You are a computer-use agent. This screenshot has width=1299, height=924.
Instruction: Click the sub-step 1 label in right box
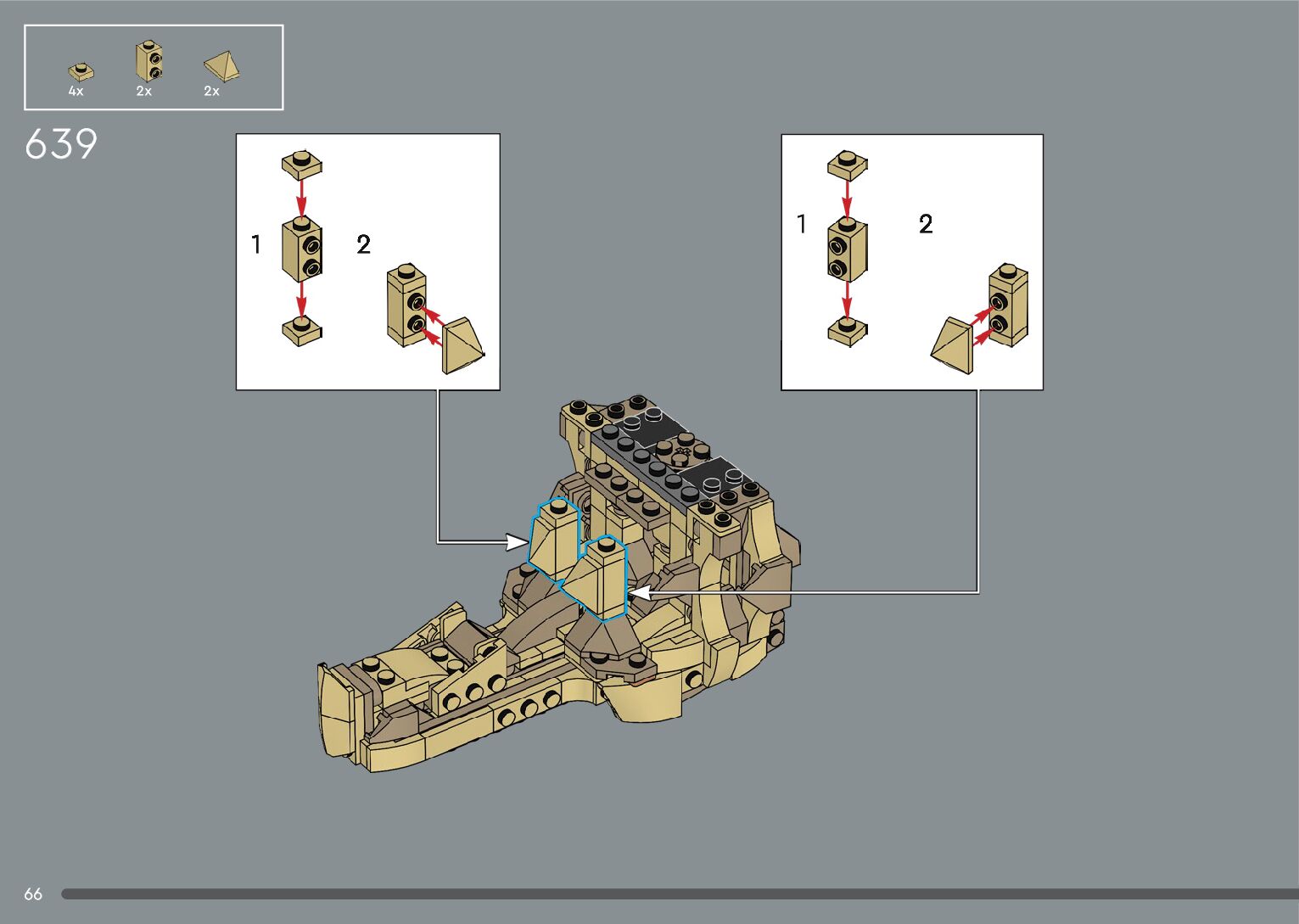[801, 224]
